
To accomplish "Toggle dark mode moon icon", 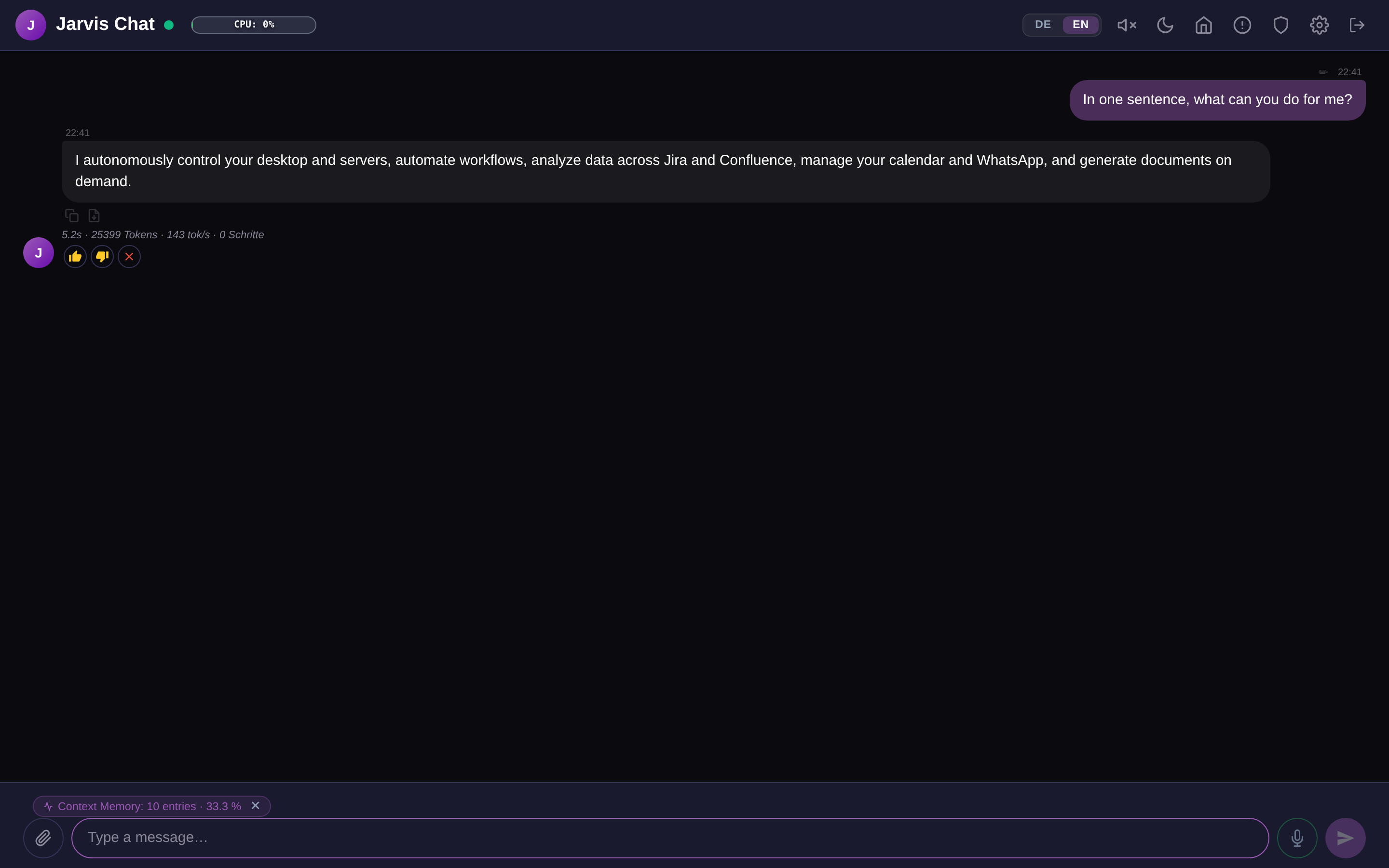I will tap(1165, 25).
